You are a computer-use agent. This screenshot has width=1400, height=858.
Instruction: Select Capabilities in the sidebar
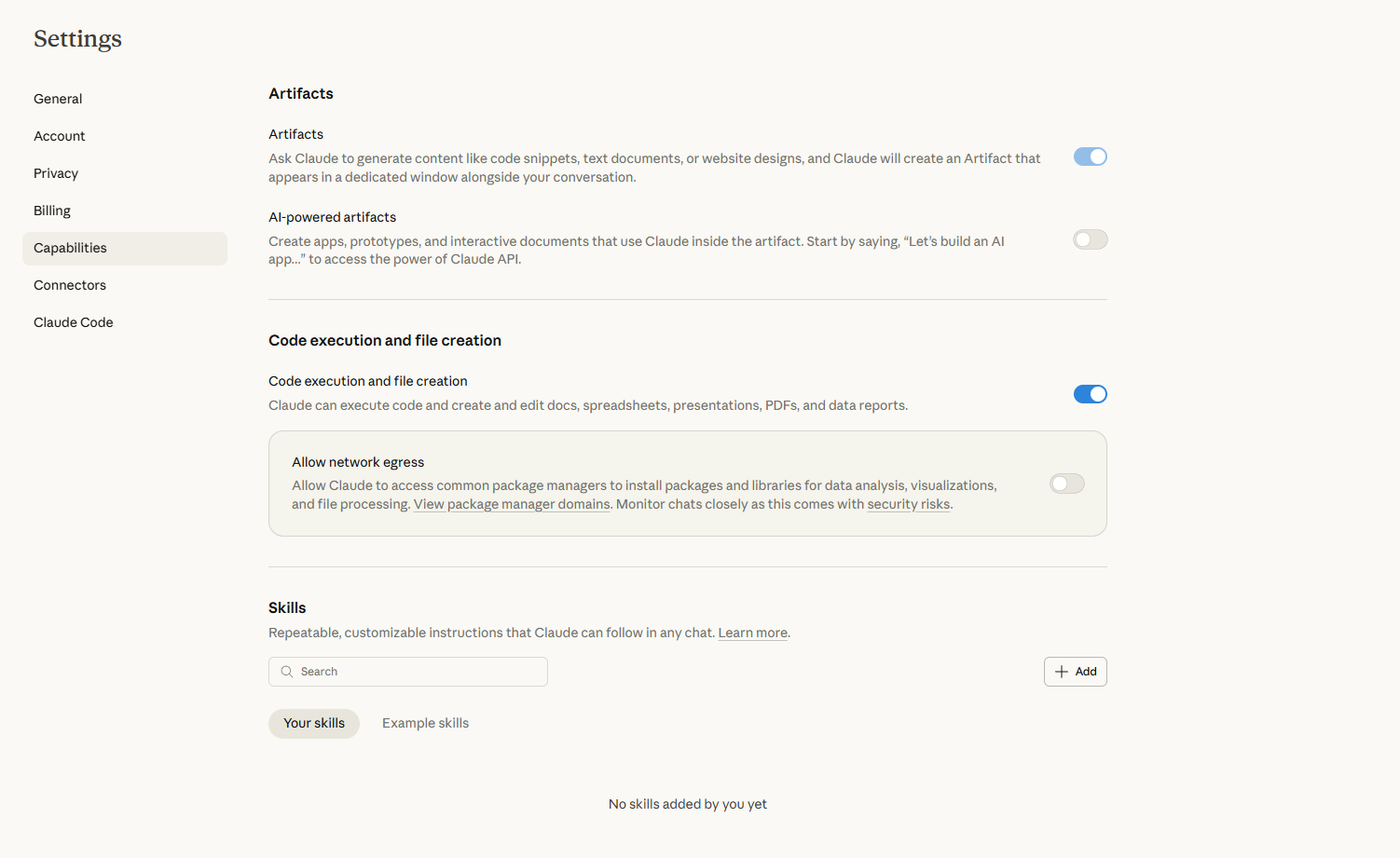[125, 248]
